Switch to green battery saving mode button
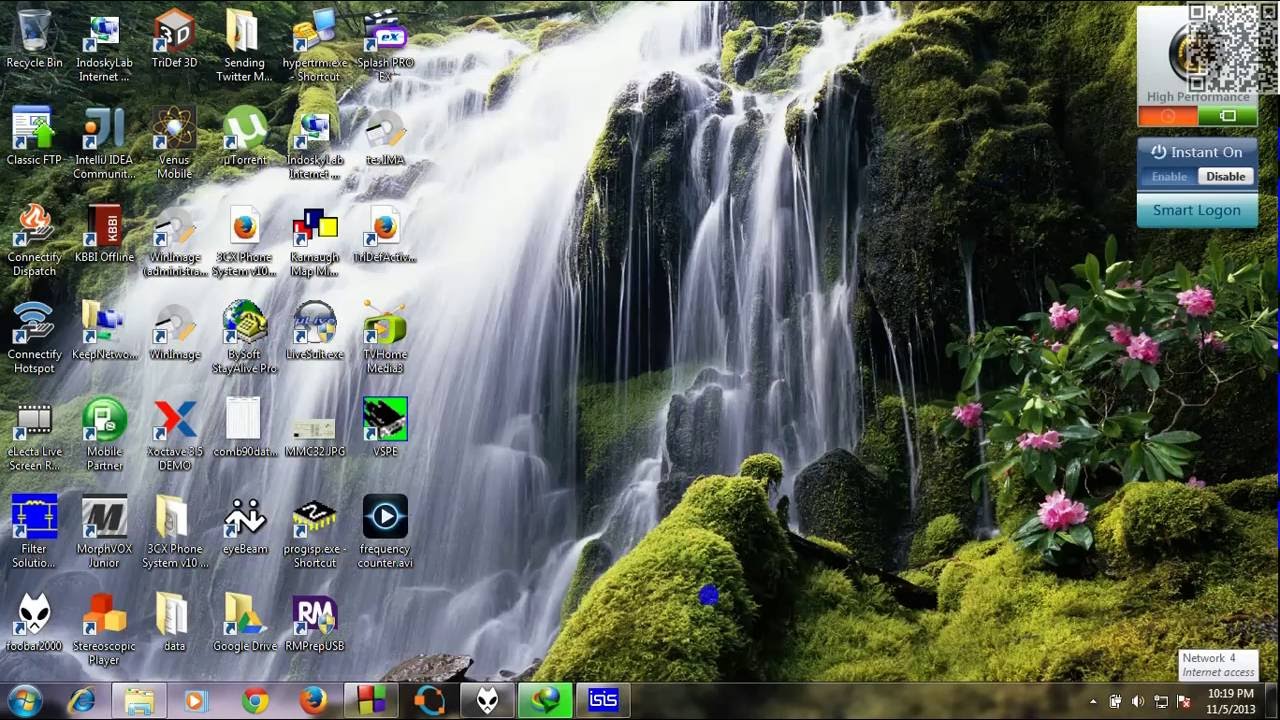The height and width of the screenshot is (720, 1280). (1227, 116)
